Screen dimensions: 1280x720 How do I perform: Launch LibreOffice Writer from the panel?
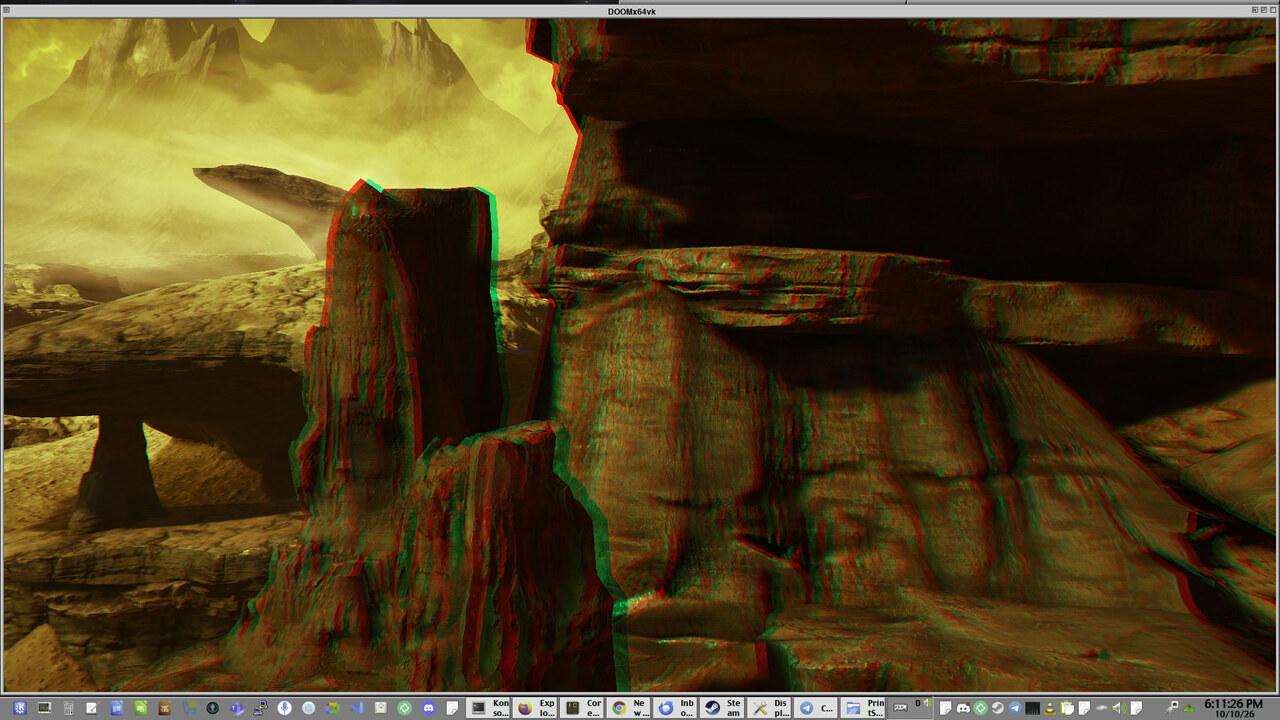116,708
